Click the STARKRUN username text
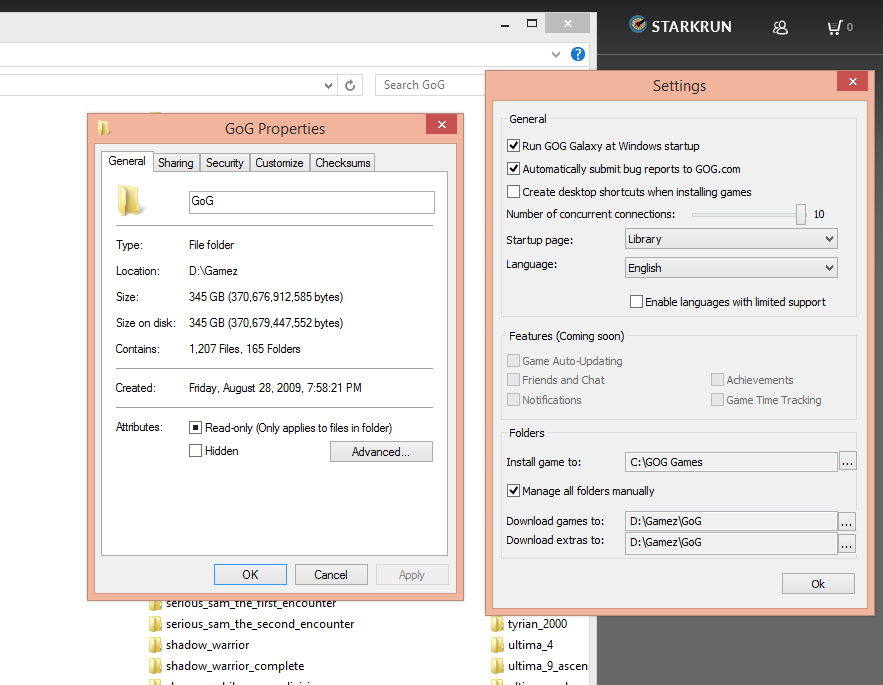Screen dimensions: 883x685 pyautogui.click(x=692, y=26)
